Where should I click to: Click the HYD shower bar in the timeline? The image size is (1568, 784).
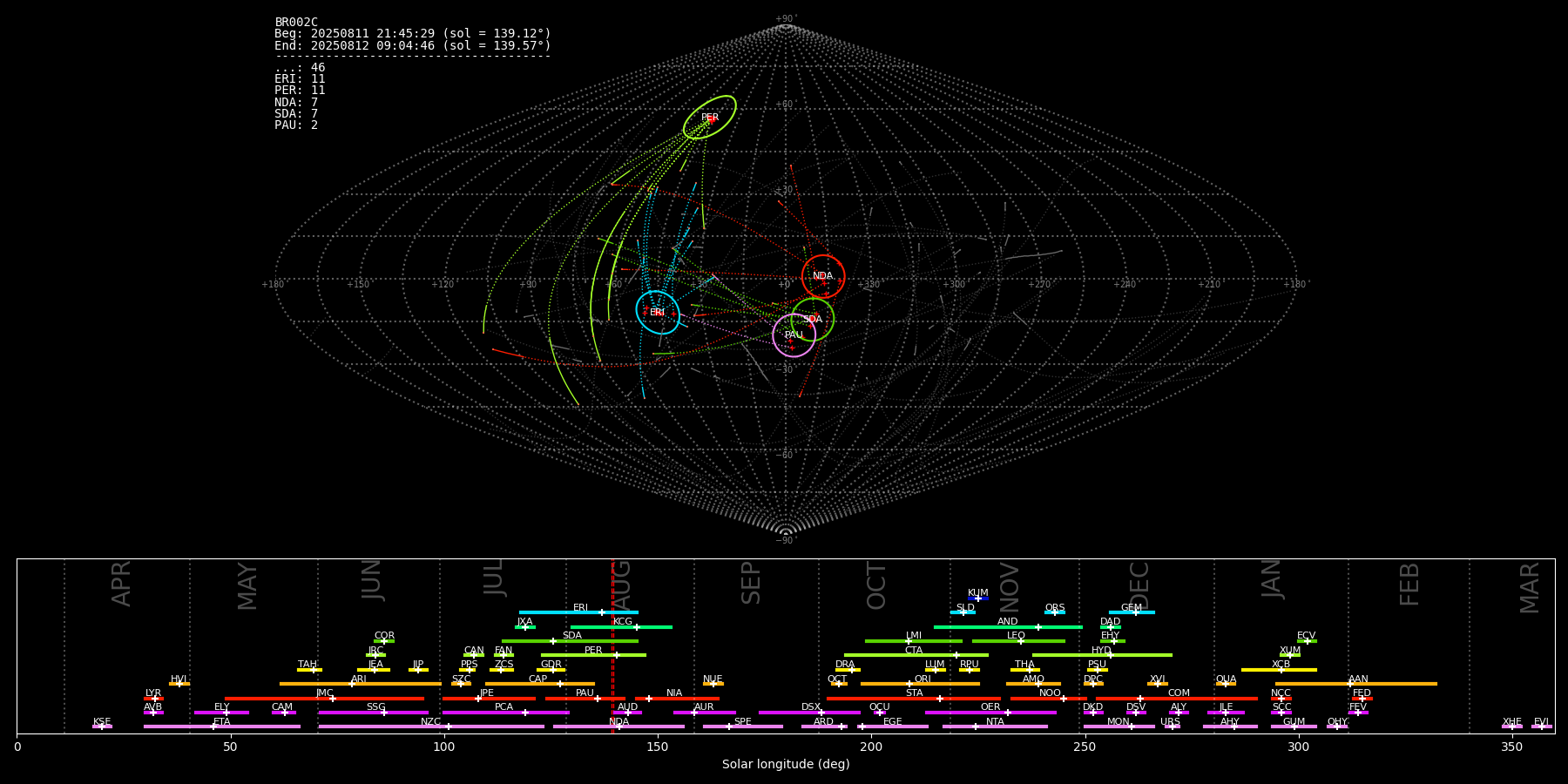coord(1102,655)
